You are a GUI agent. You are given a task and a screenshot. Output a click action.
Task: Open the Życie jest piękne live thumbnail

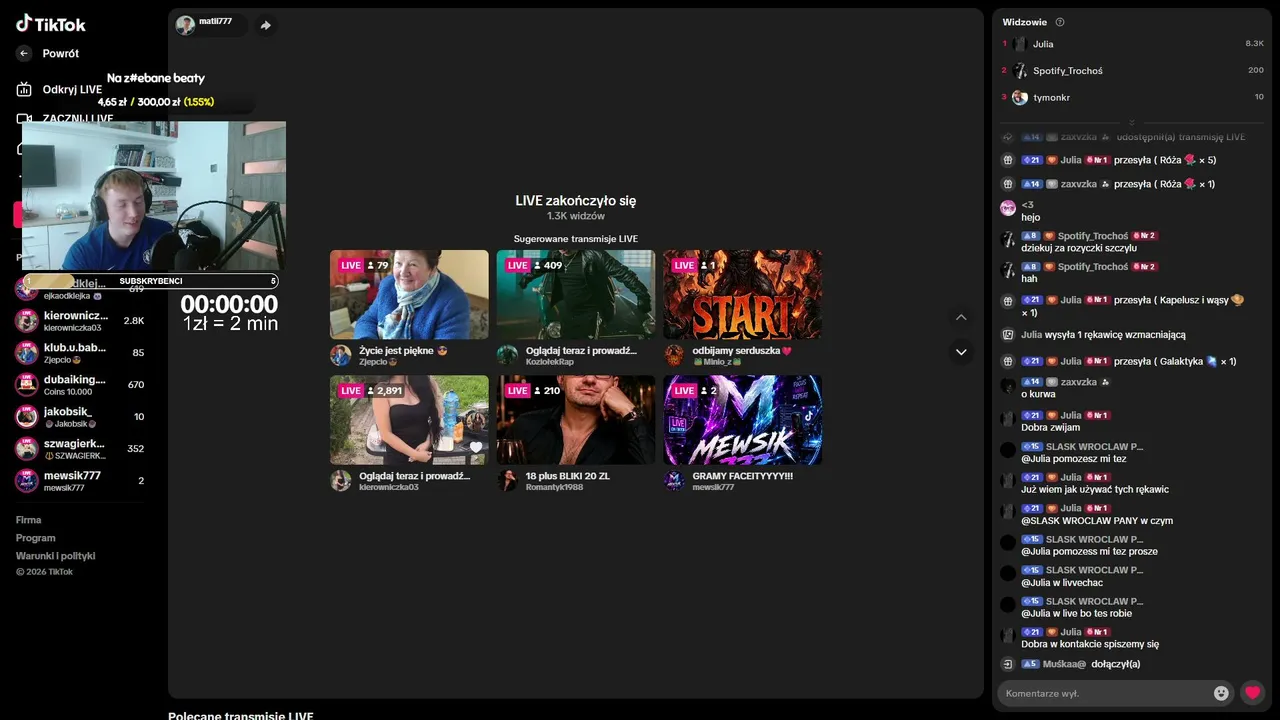pyautogui.click(x=409, y=294)
